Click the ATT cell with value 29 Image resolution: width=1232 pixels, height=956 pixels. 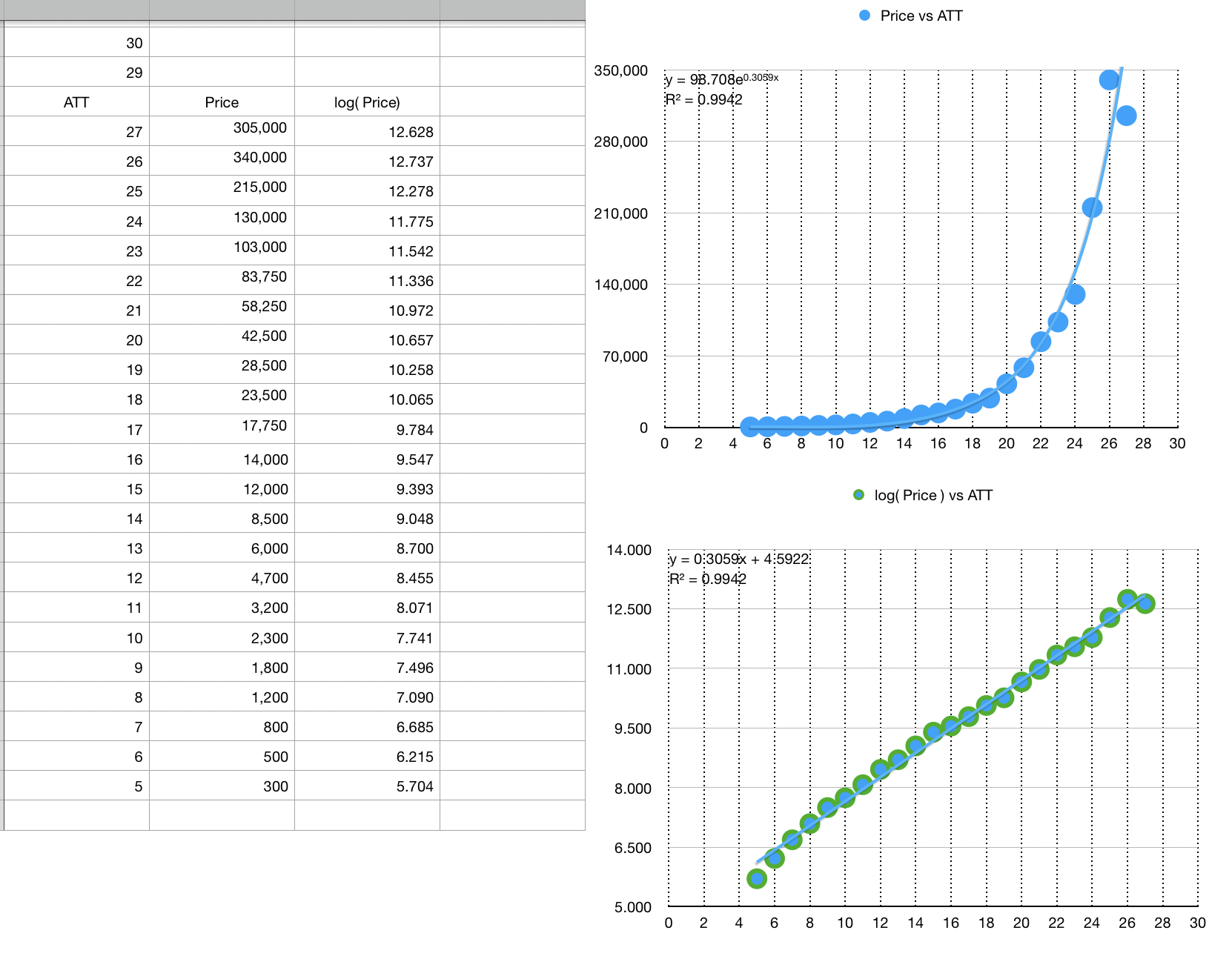click(76, 72)
